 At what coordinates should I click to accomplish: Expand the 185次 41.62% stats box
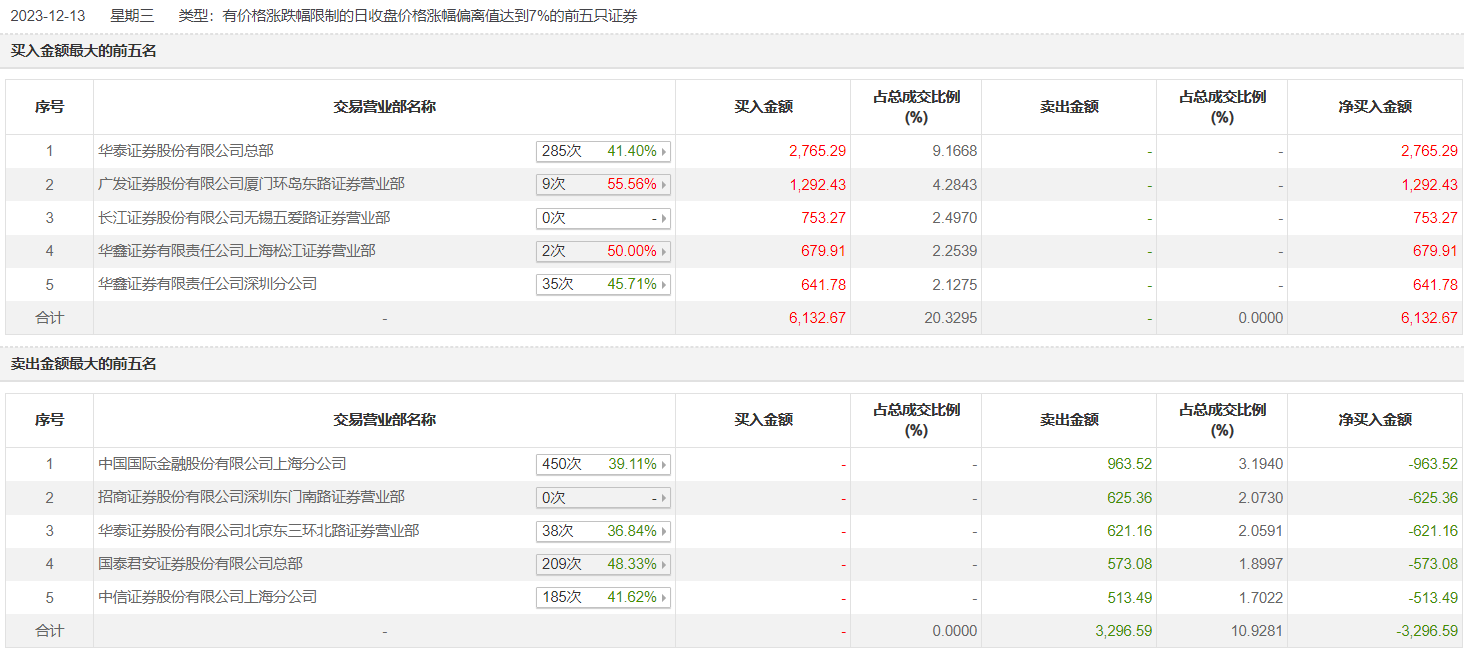(x=664, y=598)
